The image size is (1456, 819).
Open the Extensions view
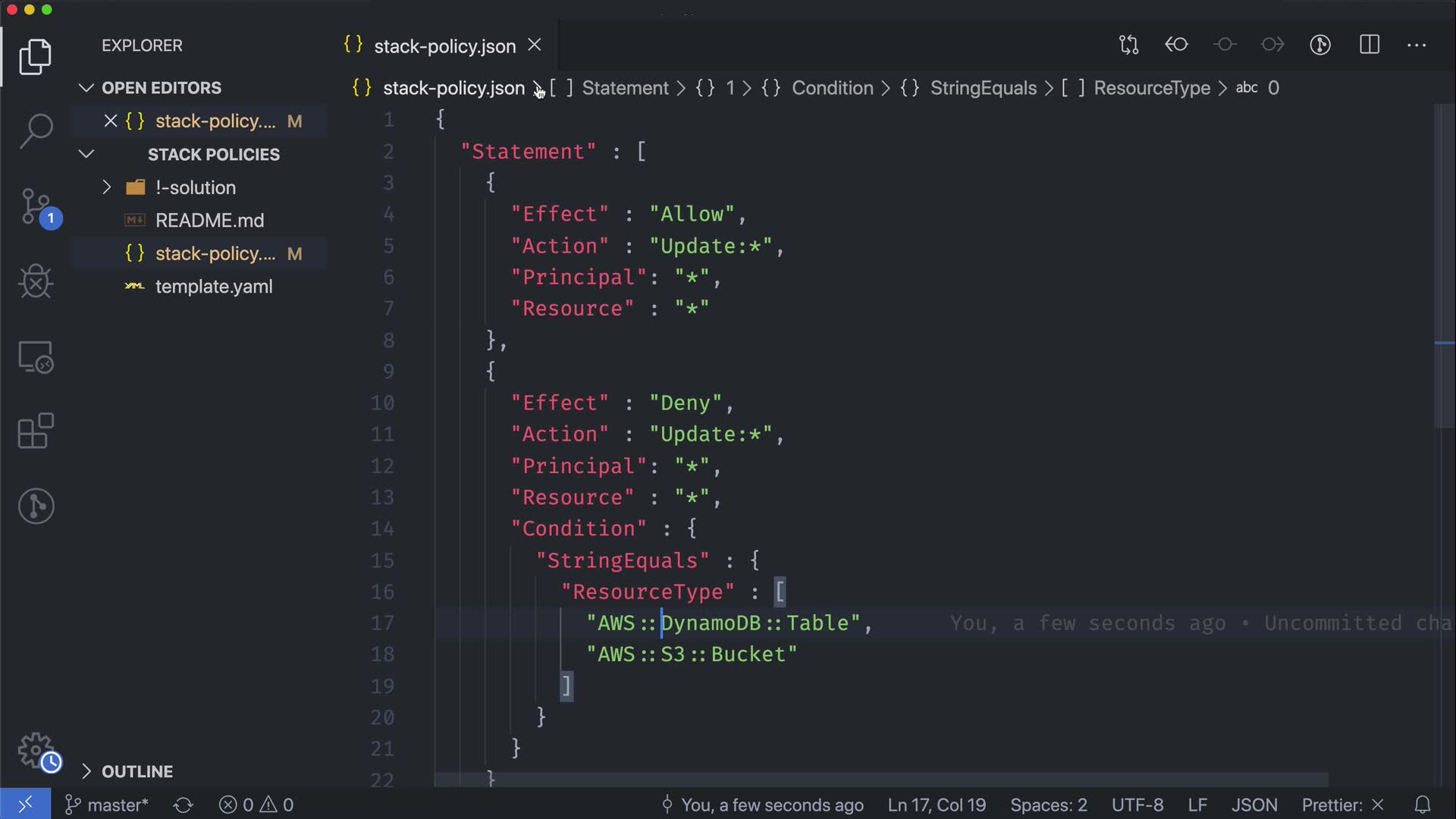36,431
